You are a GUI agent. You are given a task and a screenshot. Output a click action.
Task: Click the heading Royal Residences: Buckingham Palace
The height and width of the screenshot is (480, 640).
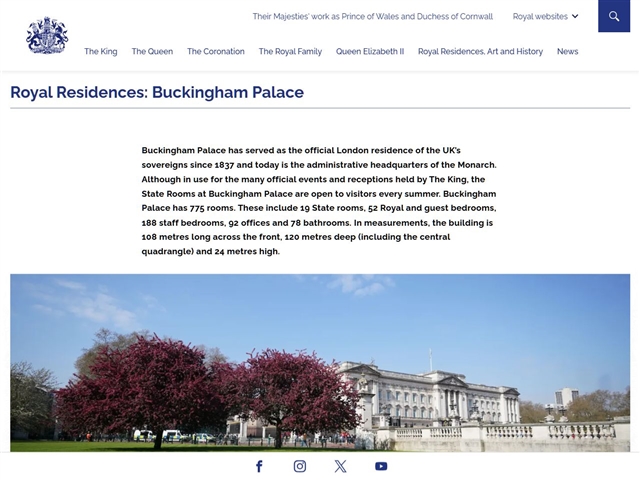tap(157, 92)
